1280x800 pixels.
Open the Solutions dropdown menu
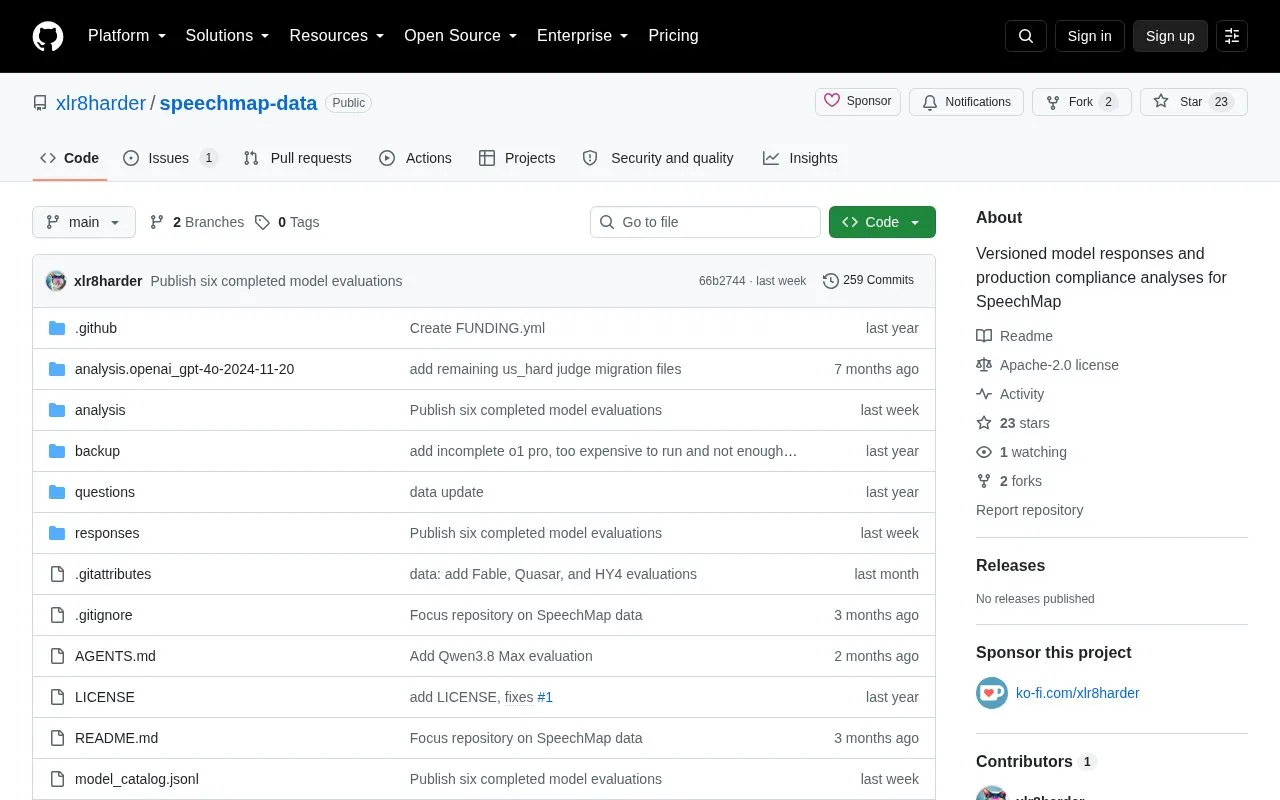click(x=228, y=36)
